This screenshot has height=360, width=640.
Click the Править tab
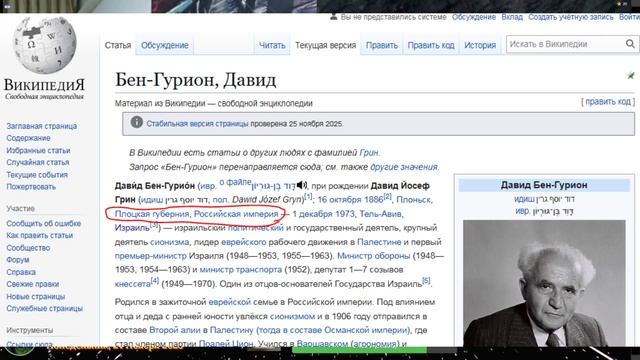tap(382, 45)
